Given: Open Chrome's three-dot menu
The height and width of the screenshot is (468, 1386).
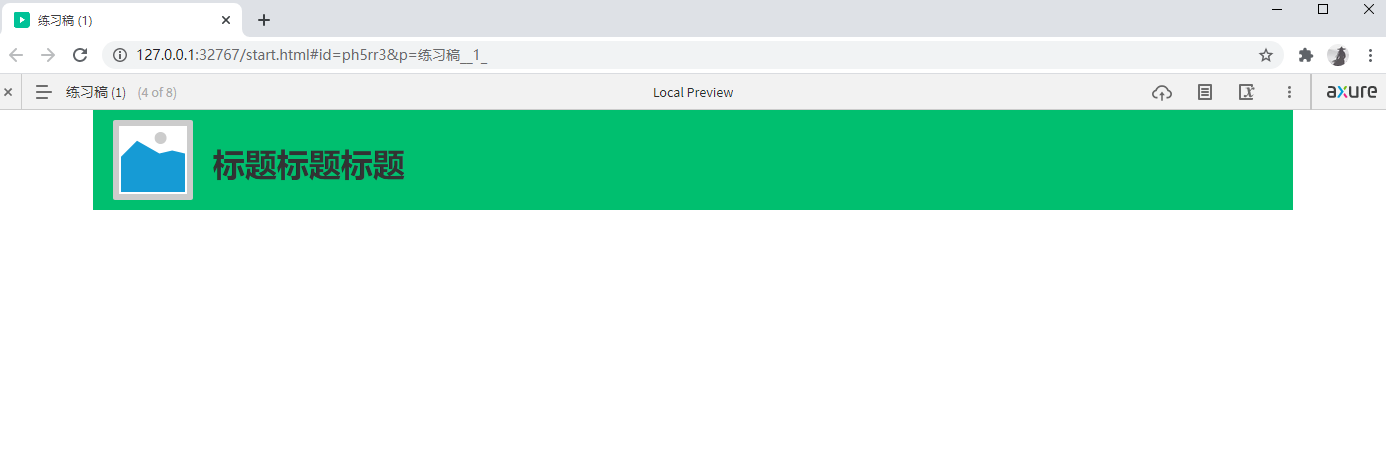Looking at the screenshot, I should pos(1370,55).
